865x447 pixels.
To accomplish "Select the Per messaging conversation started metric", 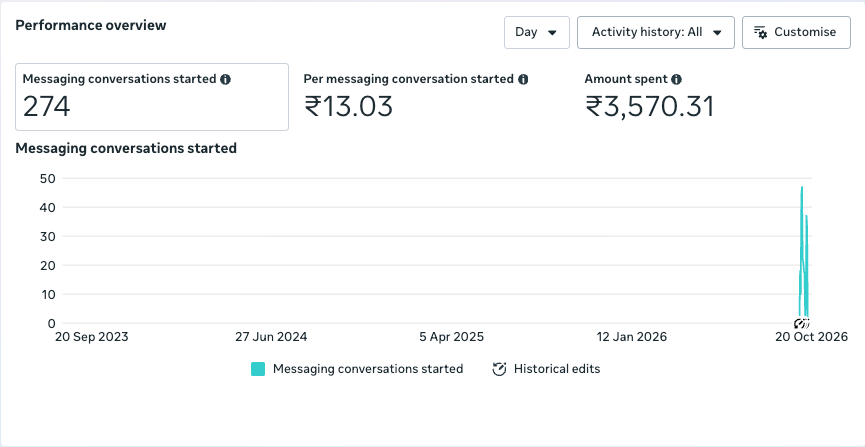I will tap(415, 97).
